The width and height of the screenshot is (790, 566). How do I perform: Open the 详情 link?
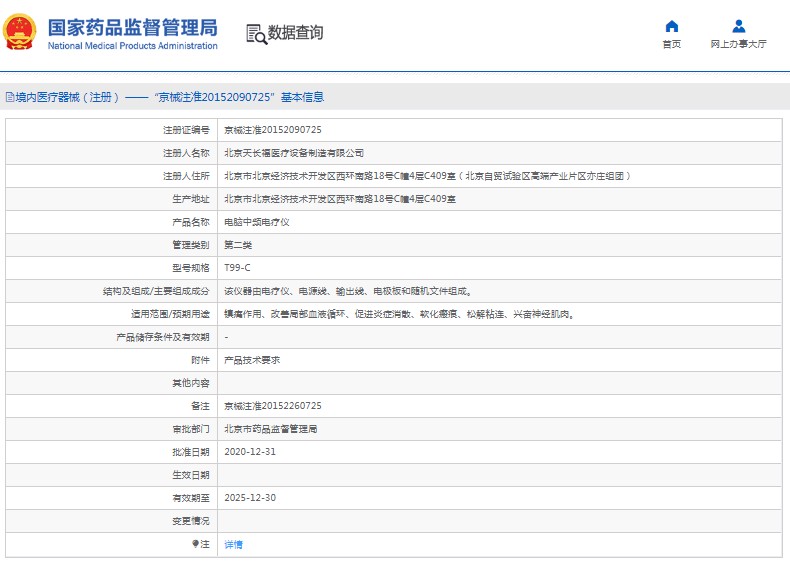coord(233,544)
